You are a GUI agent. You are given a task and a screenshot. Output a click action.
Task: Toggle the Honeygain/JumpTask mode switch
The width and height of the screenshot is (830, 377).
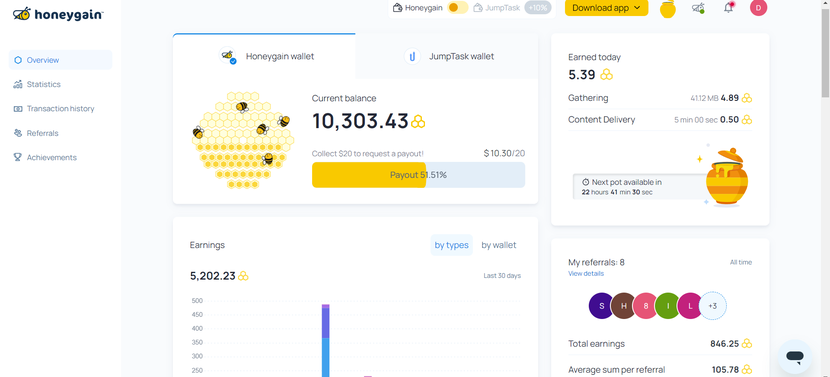click(x=457, y=8)
